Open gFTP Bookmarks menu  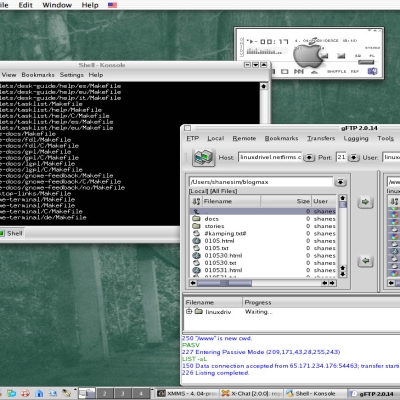[x=281, y=138]
